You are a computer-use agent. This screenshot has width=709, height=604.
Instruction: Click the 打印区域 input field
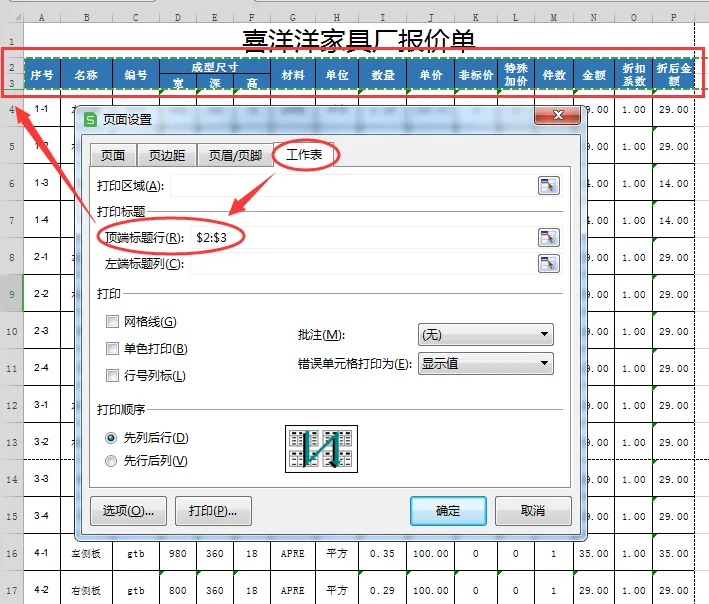[354, 185]
